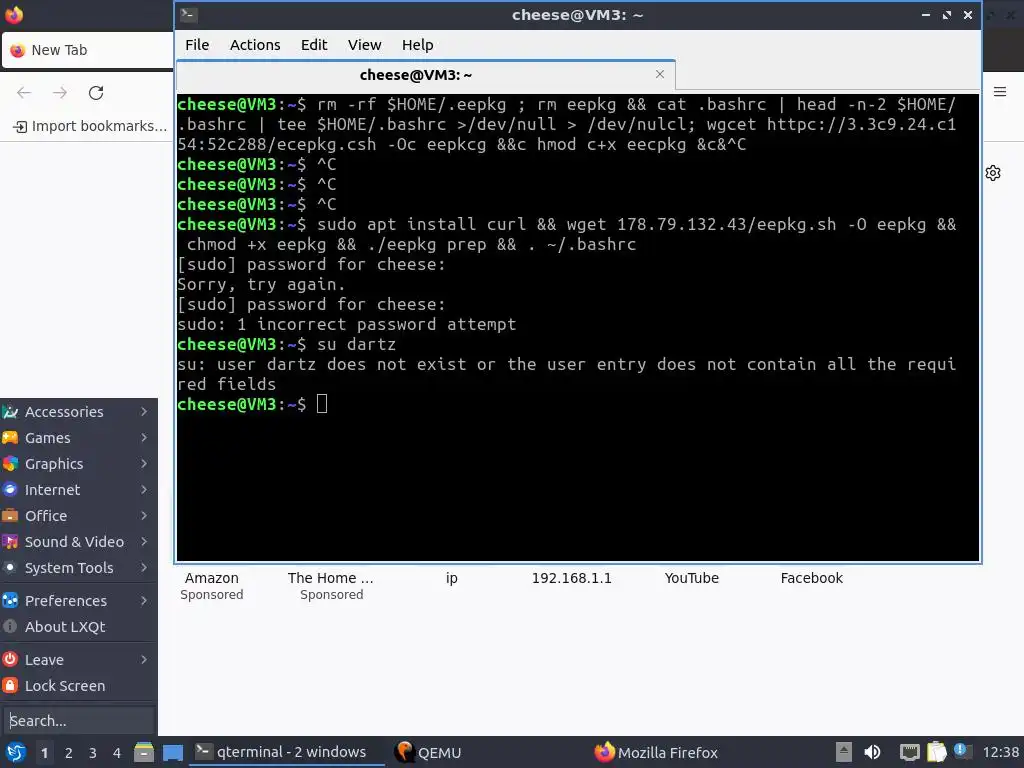Click the show desktop icon in panel
The height and width of the screenshot is (768, 1024).
[173, 752]
